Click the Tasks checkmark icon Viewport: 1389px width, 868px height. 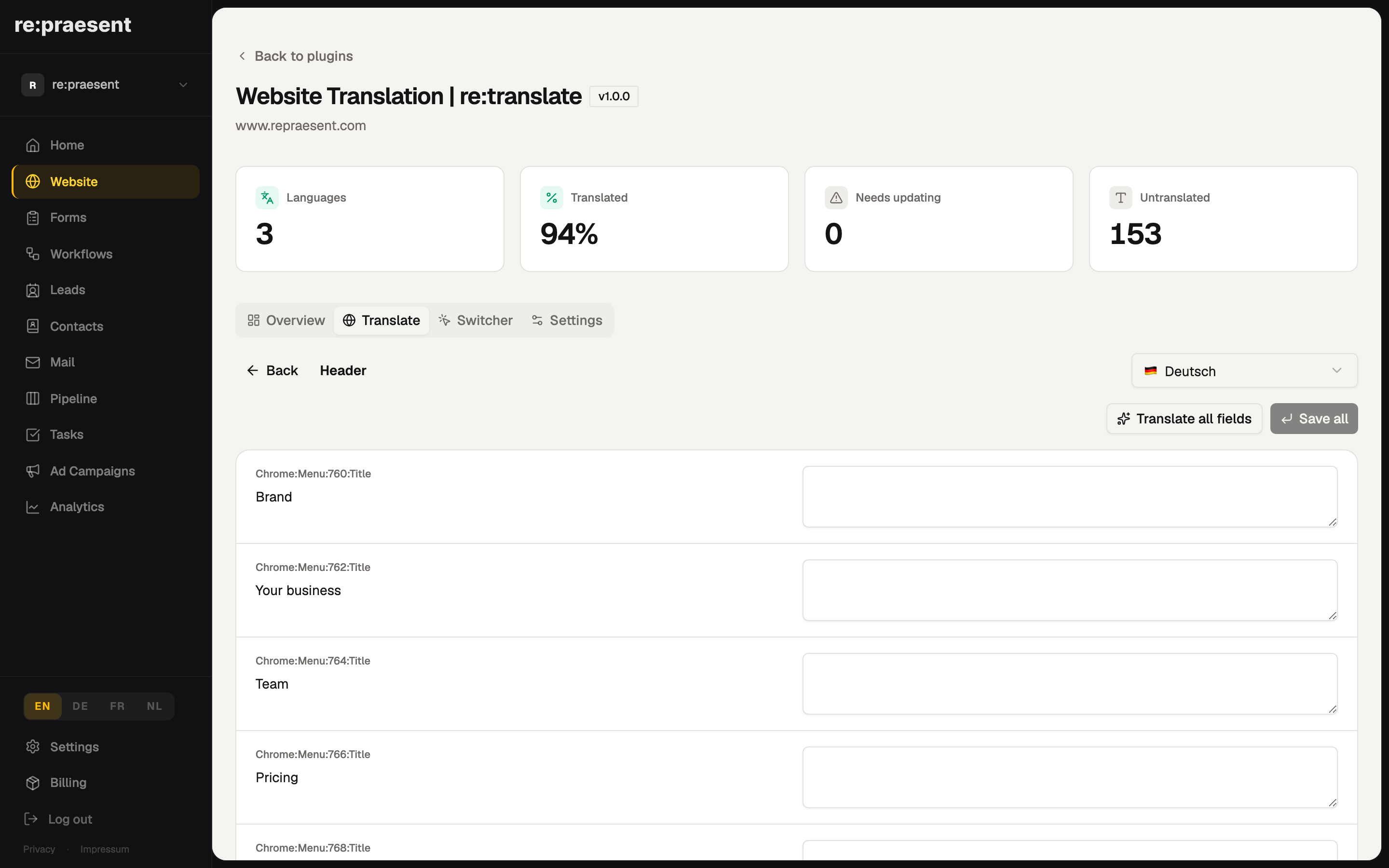pos(33,434)
